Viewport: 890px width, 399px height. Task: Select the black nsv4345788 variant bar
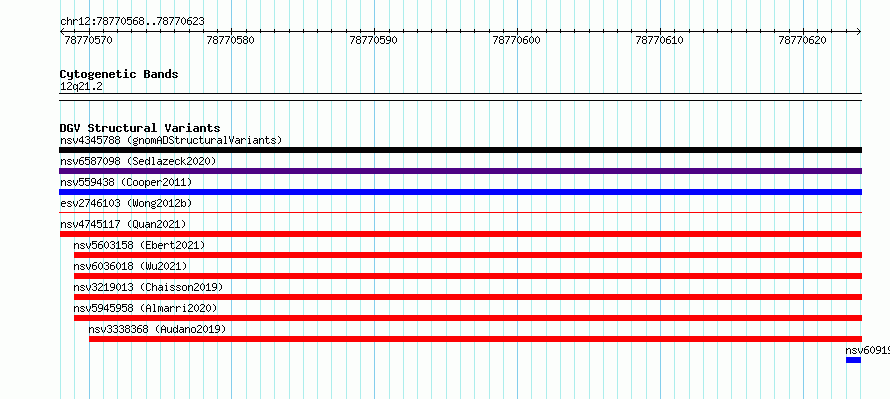460,150
